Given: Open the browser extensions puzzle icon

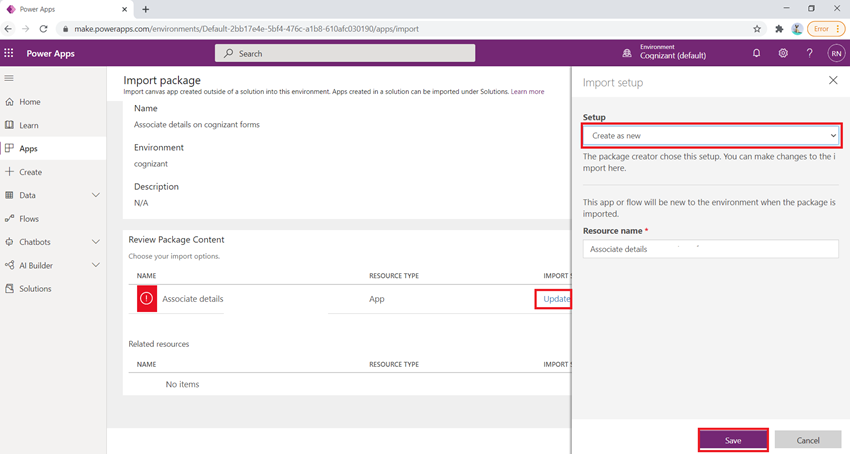Looking at the screenshot, I should pyautogui.click(x=779, y=29).
